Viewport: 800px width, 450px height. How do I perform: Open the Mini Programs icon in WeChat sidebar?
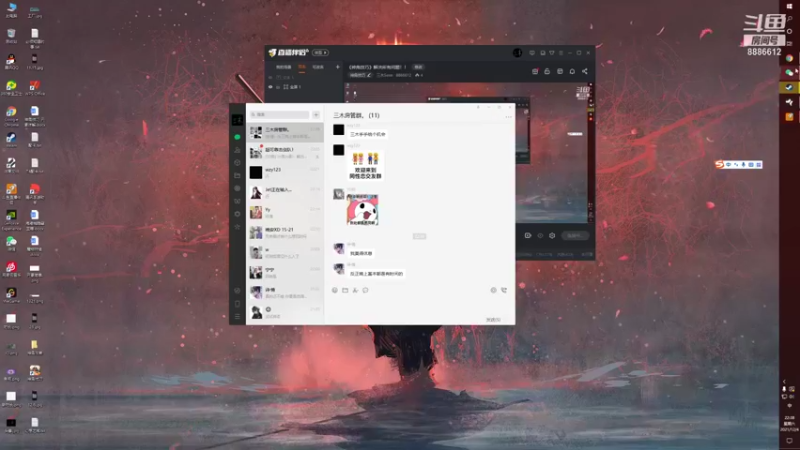[237, 290]
